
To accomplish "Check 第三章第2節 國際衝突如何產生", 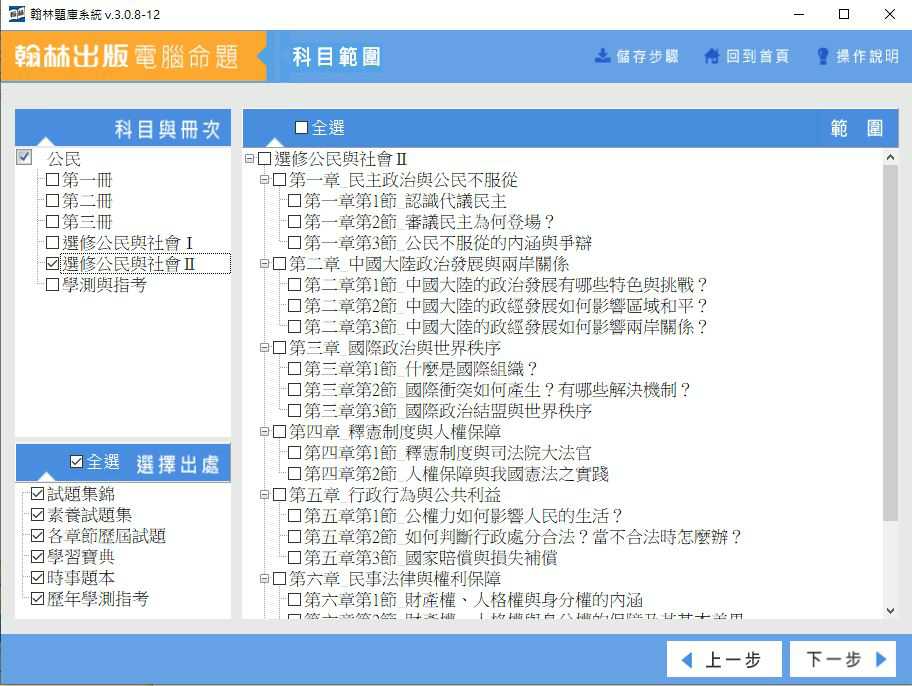I will [x=294, y=389].
